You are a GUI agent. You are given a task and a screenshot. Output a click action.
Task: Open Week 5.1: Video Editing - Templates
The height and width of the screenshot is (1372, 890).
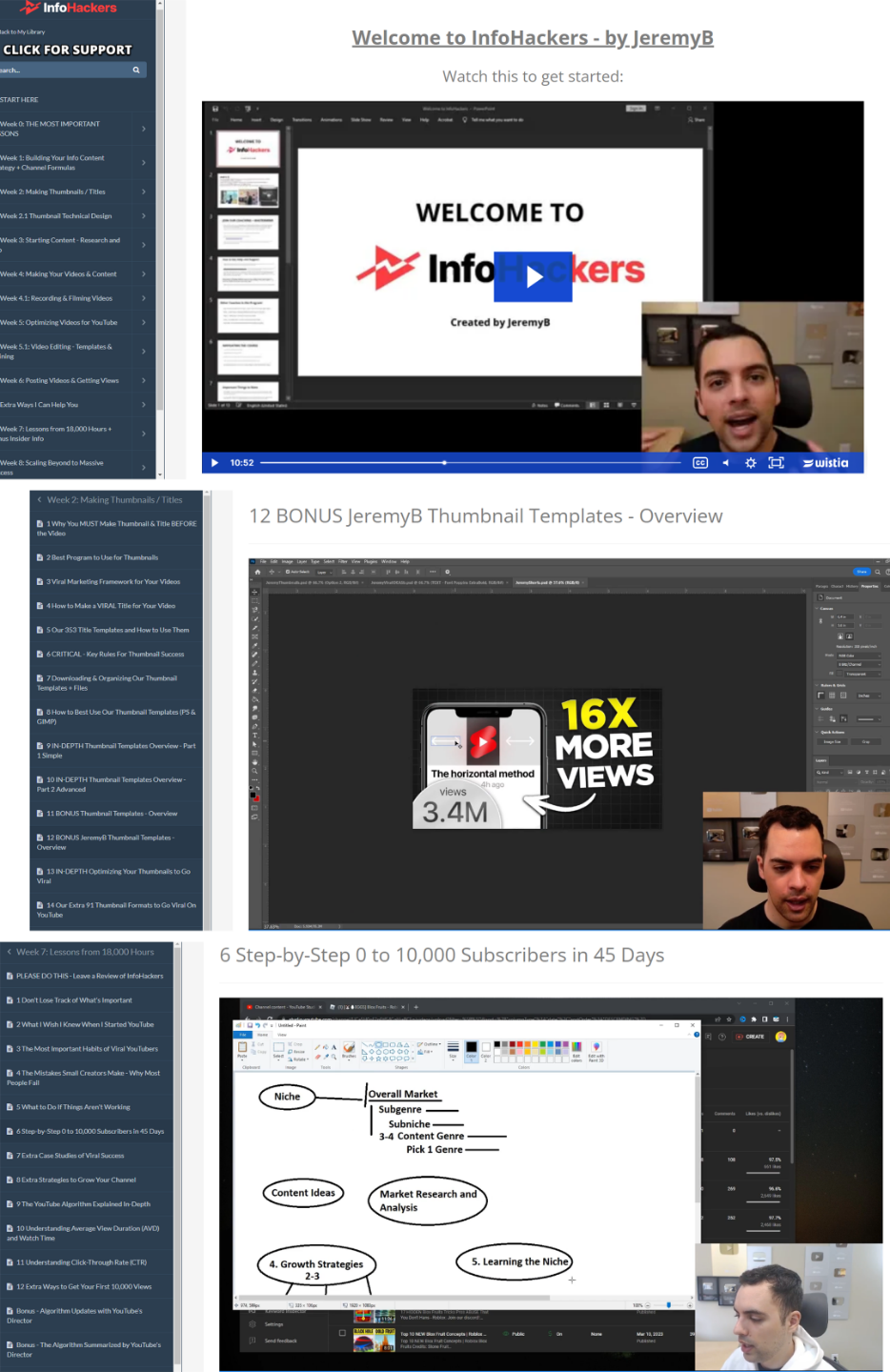tap(57, 352)
